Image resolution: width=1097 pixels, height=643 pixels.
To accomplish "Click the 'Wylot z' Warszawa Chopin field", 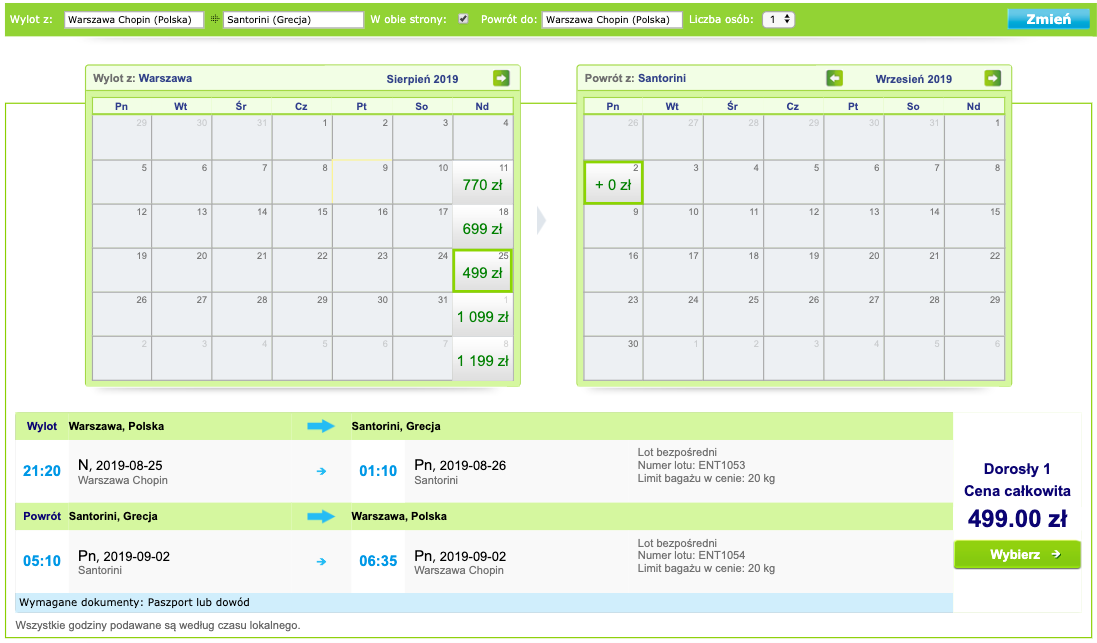I will click(x=133, y=20).
